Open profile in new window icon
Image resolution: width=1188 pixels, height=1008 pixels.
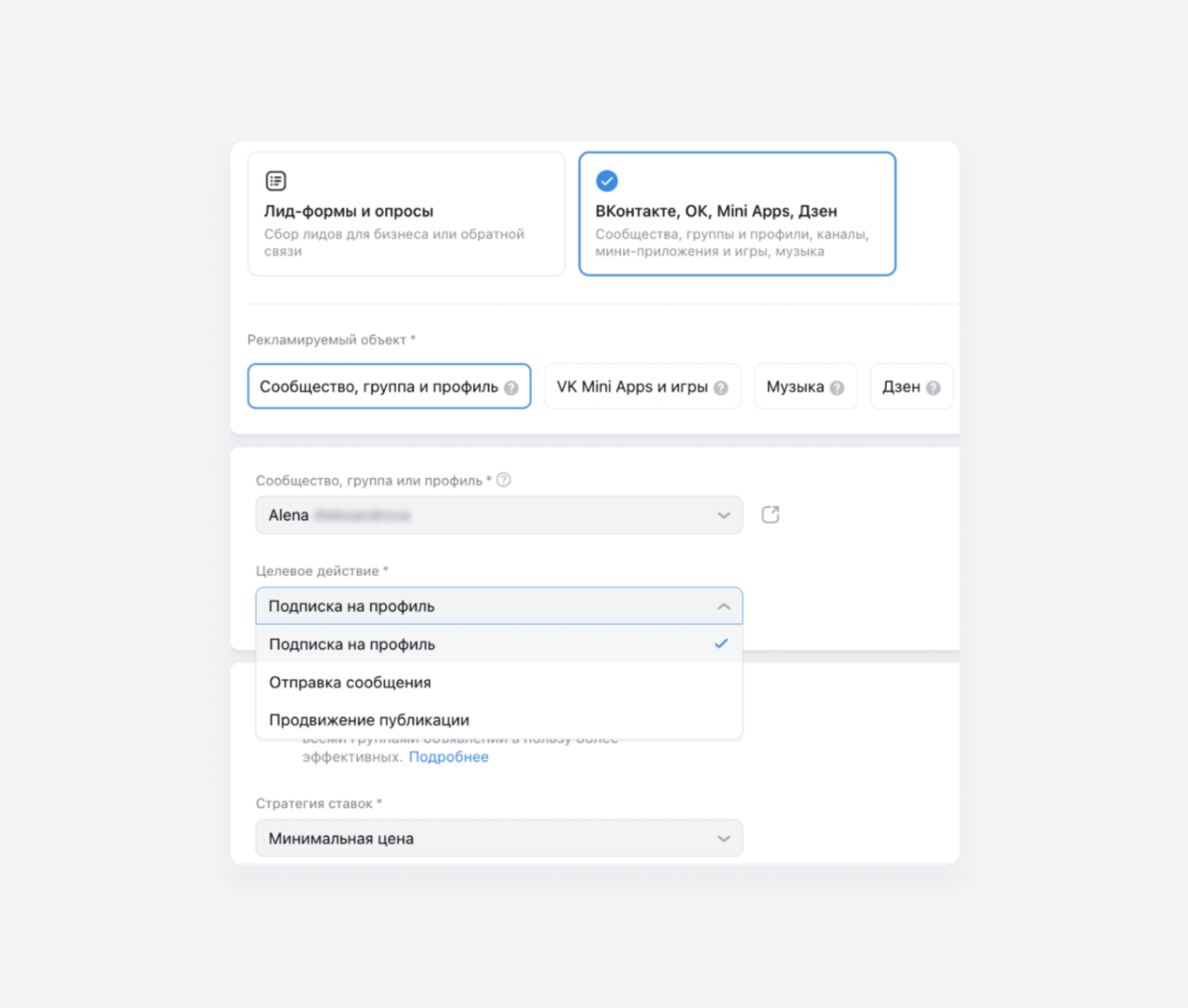[x=770, y=515]
